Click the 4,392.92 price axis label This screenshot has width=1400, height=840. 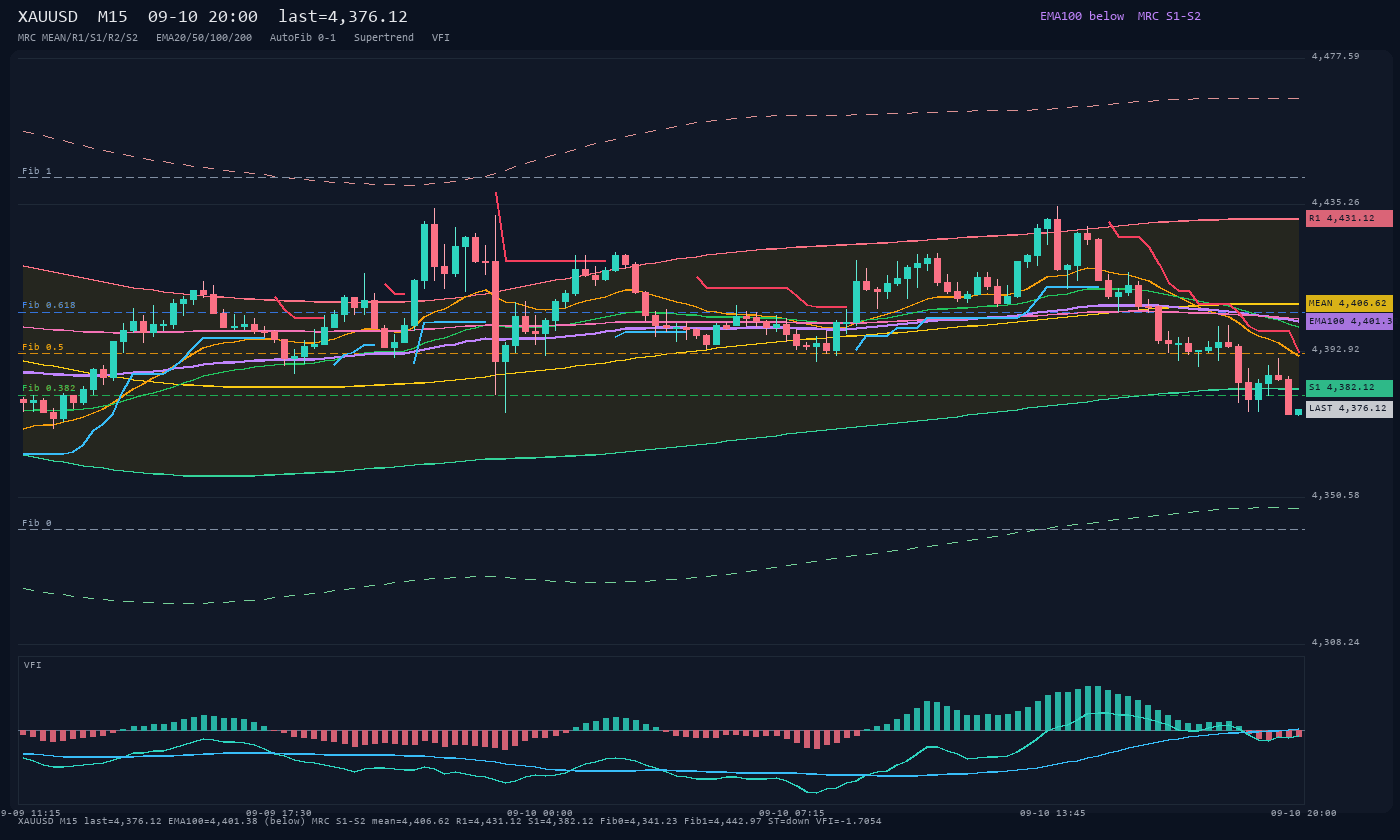coord(1336,349)
